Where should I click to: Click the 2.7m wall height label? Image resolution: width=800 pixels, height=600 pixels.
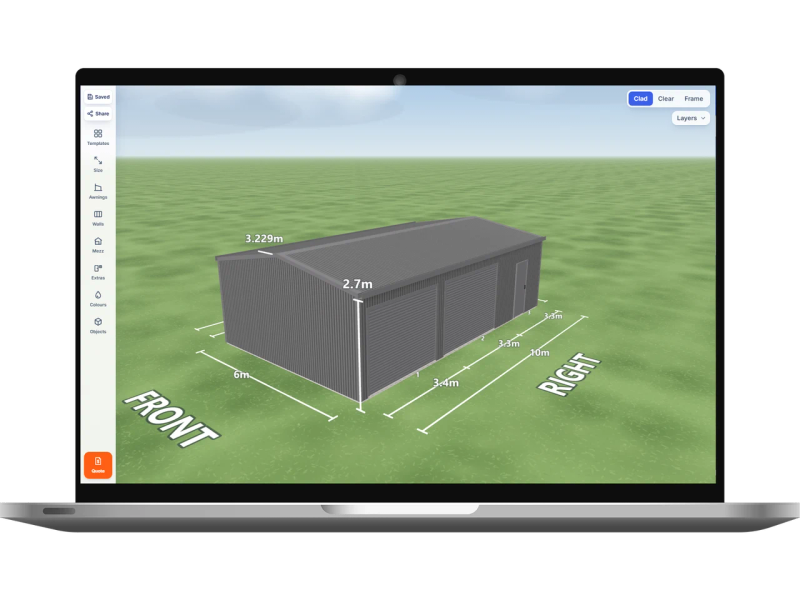[357, 284]
